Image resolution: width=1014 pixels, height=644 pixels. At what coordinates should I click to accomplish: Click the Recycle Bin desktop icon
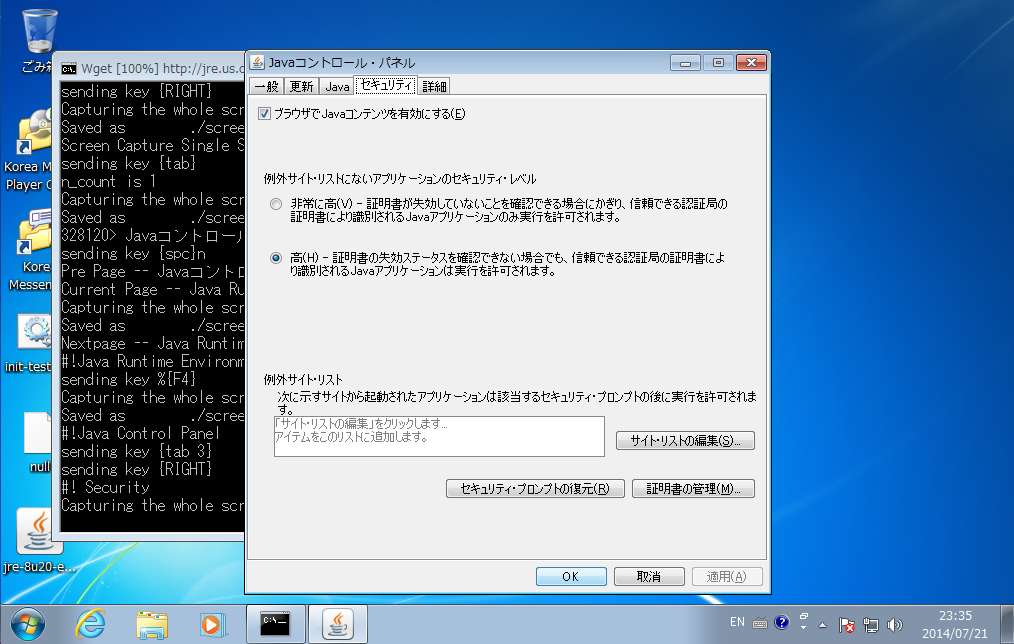[x=38, y=32]
